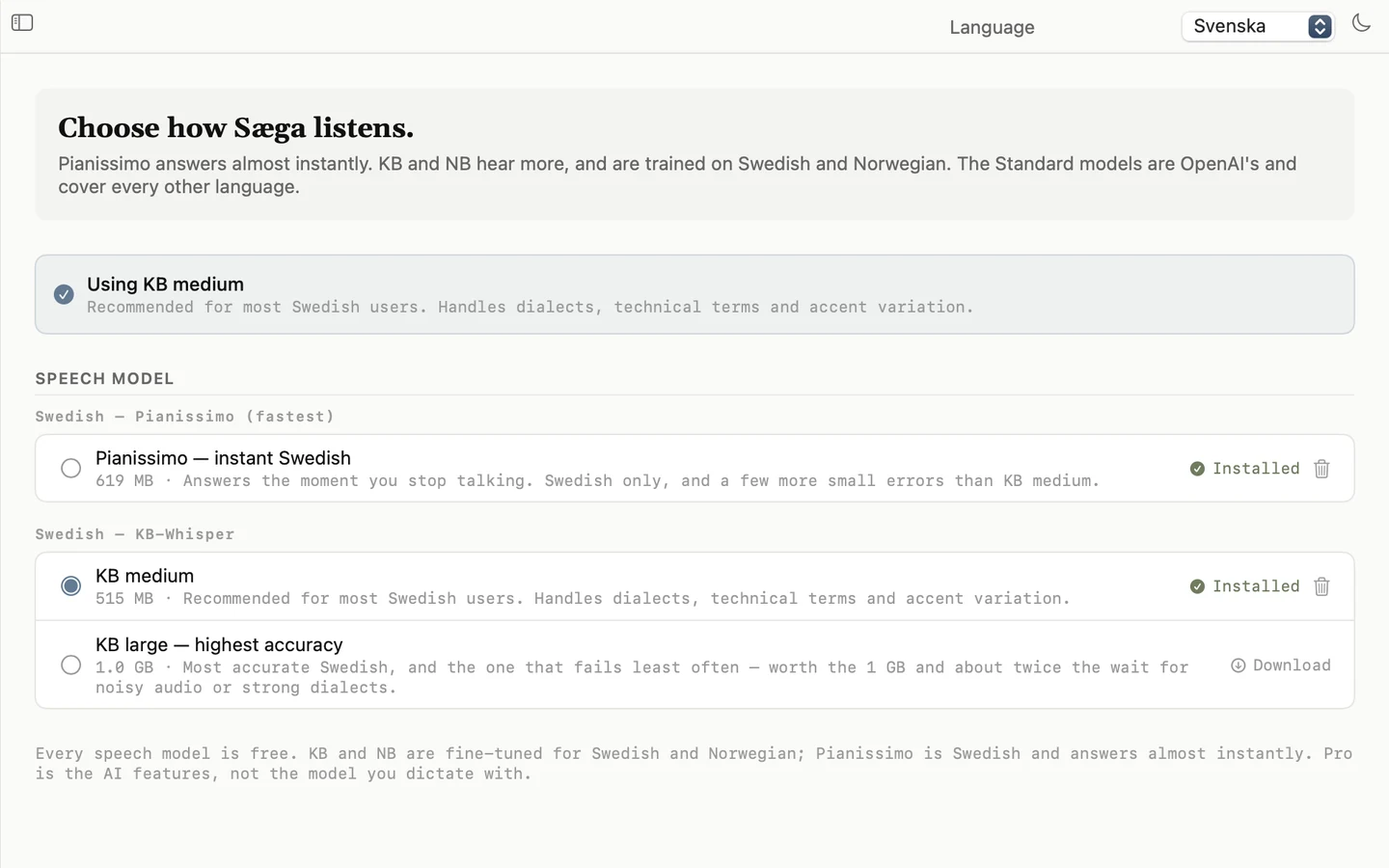Click the "Using KB medium" status title
Screen dimensions: 1389x868
tap(165, 285)
